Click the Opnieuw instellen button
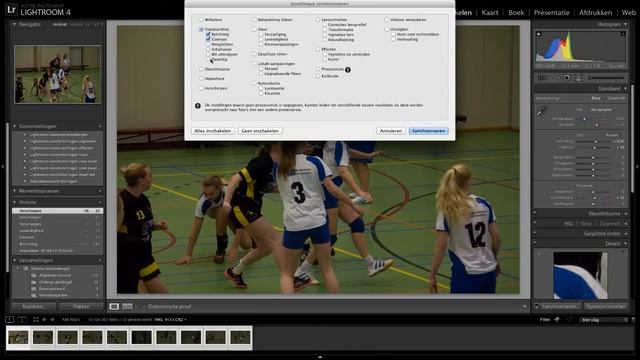 [x=605, y=307]
